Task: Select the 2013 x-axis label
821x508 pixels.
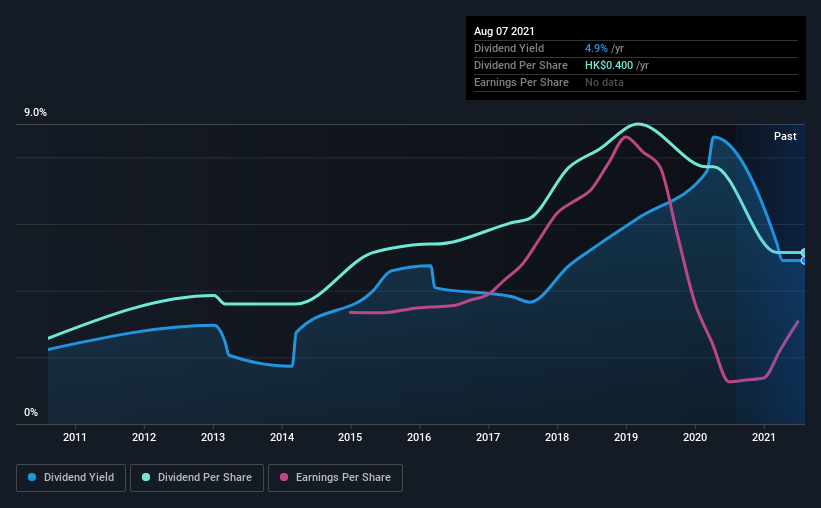Action: coord(213,437)
